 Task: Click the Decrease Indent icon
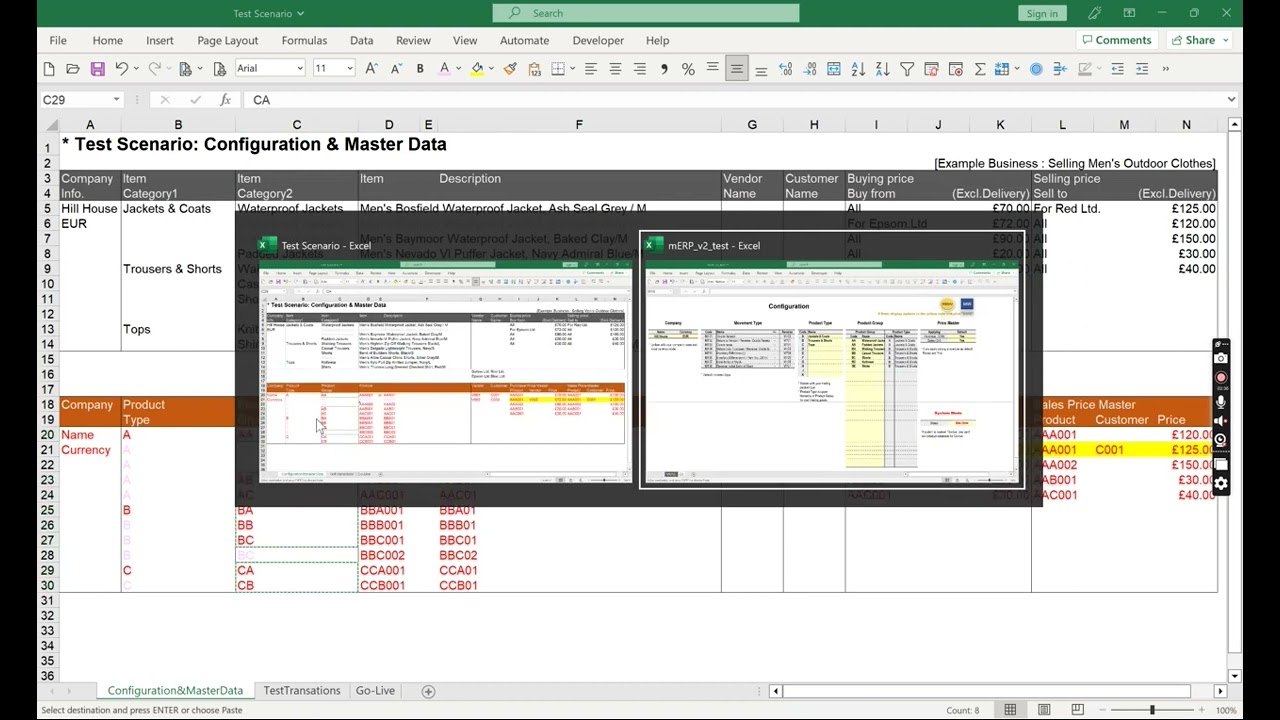click(1118, 69)
